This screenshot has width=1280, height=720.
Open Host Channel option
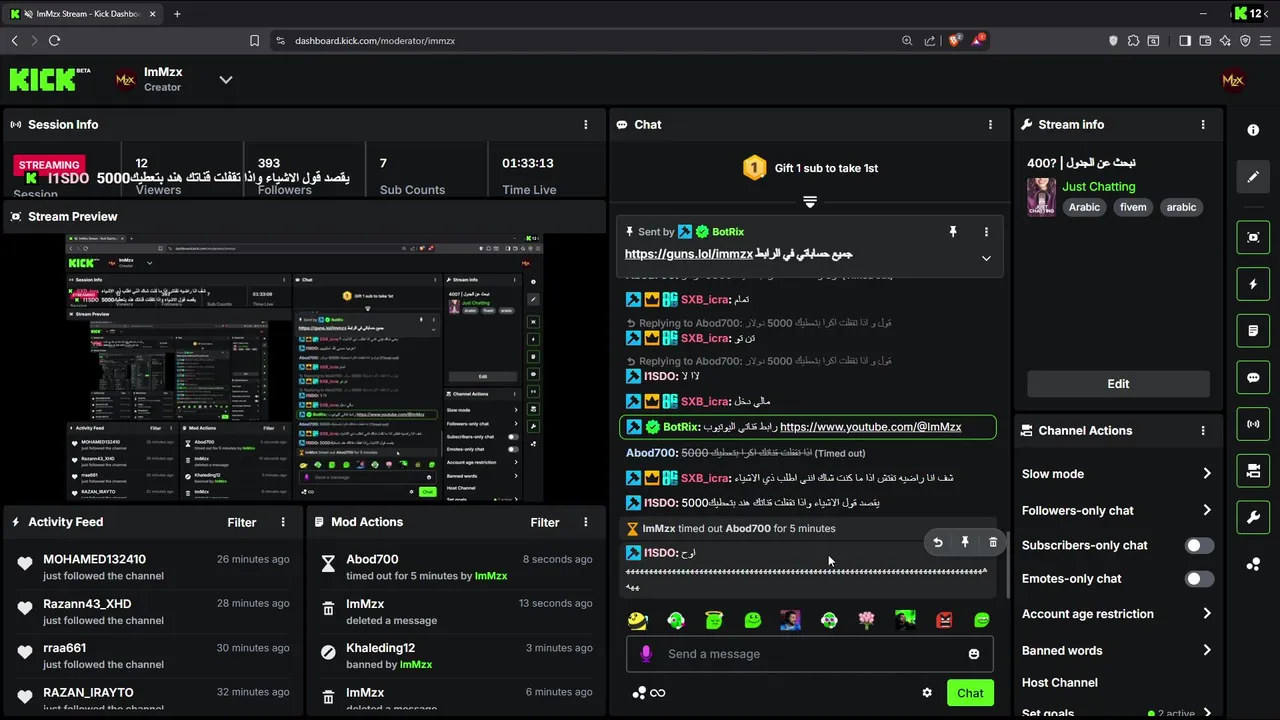click(1060, 683)
